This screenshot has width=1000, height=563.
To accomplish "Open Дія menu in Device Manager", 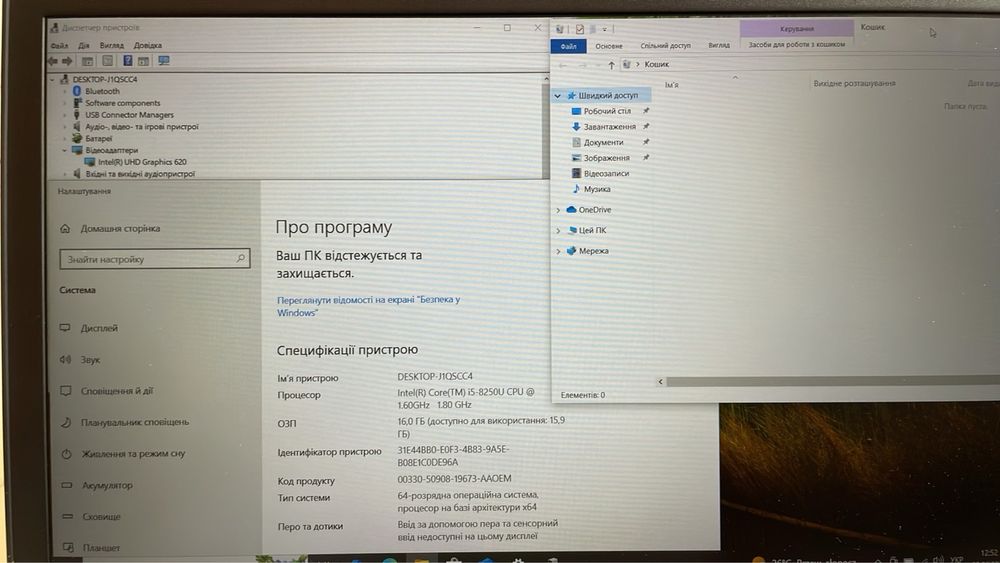I will click(x=84, y=46).
